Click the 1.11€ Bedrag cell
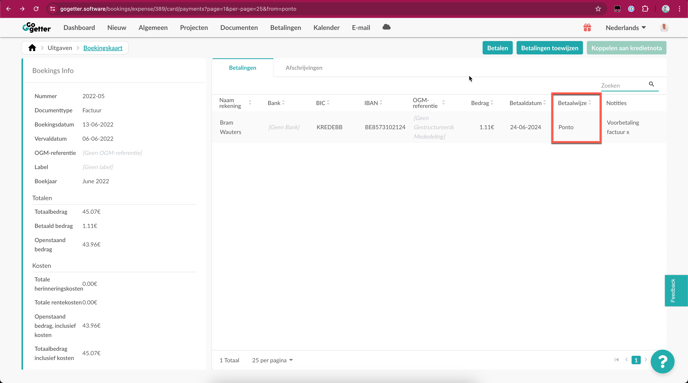This screenshot has width=688, height=383. (487, 127)
